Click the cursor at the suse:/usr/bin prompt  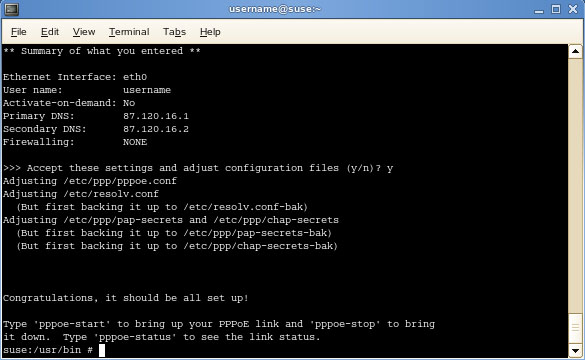click(102, 350)
